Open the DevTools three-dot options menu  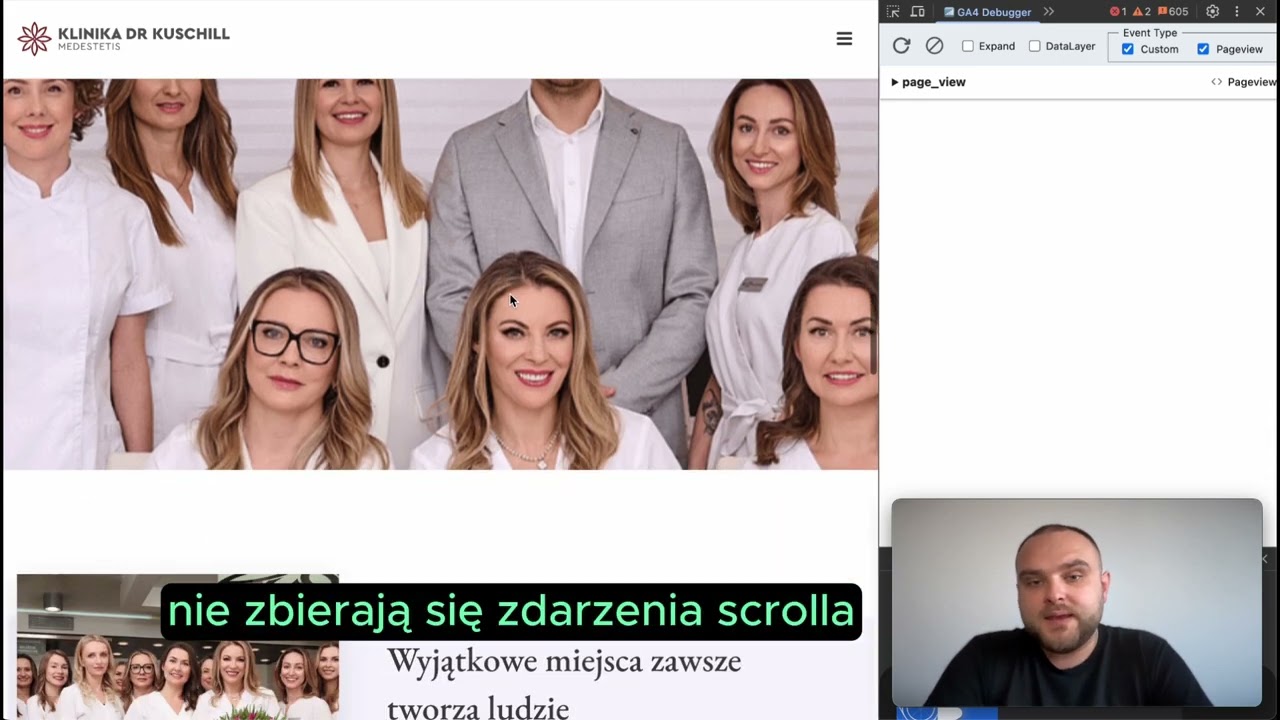[x=1237, y=12]
